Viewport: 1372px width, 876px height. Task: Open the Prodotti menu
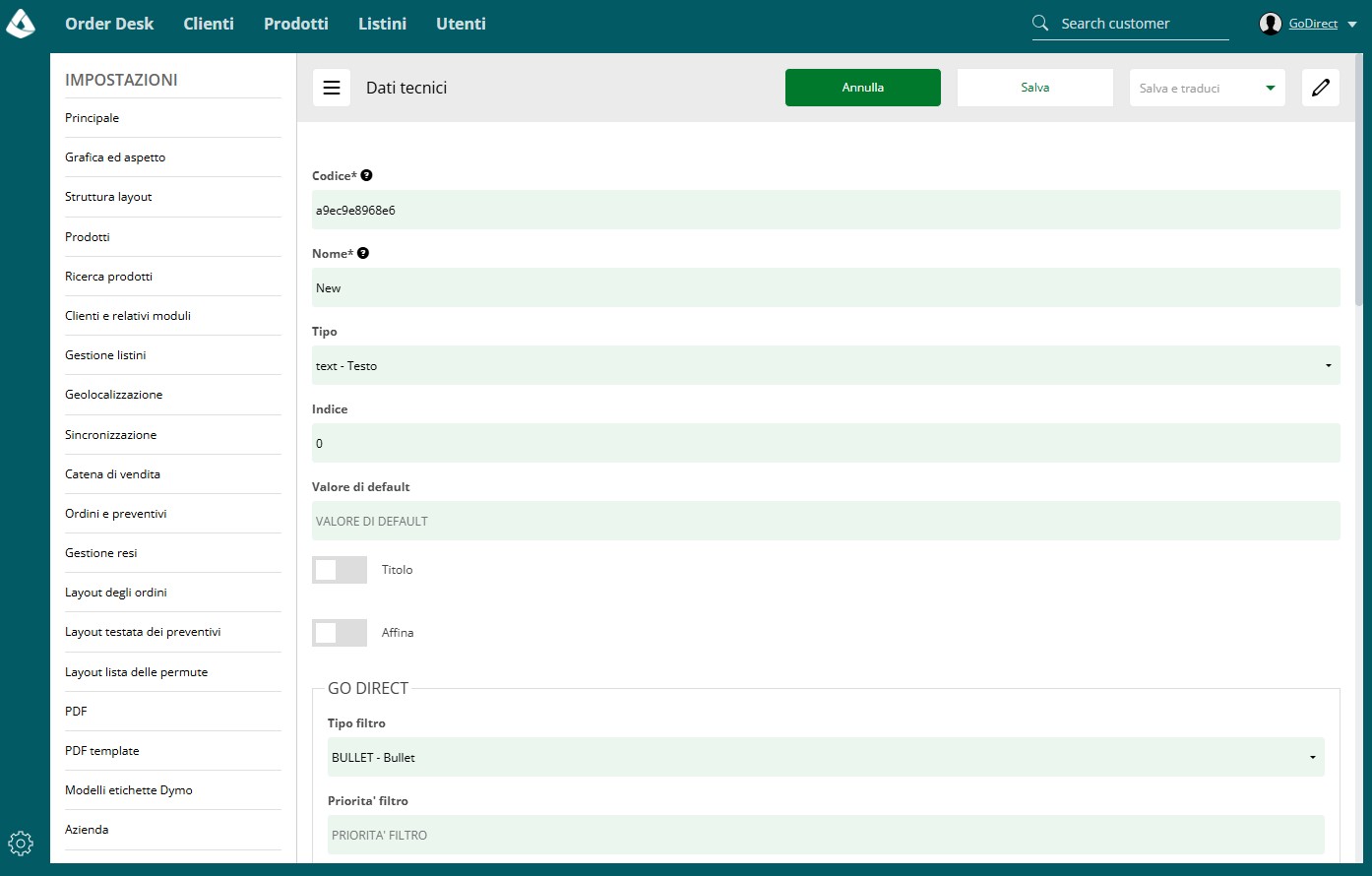(x=296, y=24)
